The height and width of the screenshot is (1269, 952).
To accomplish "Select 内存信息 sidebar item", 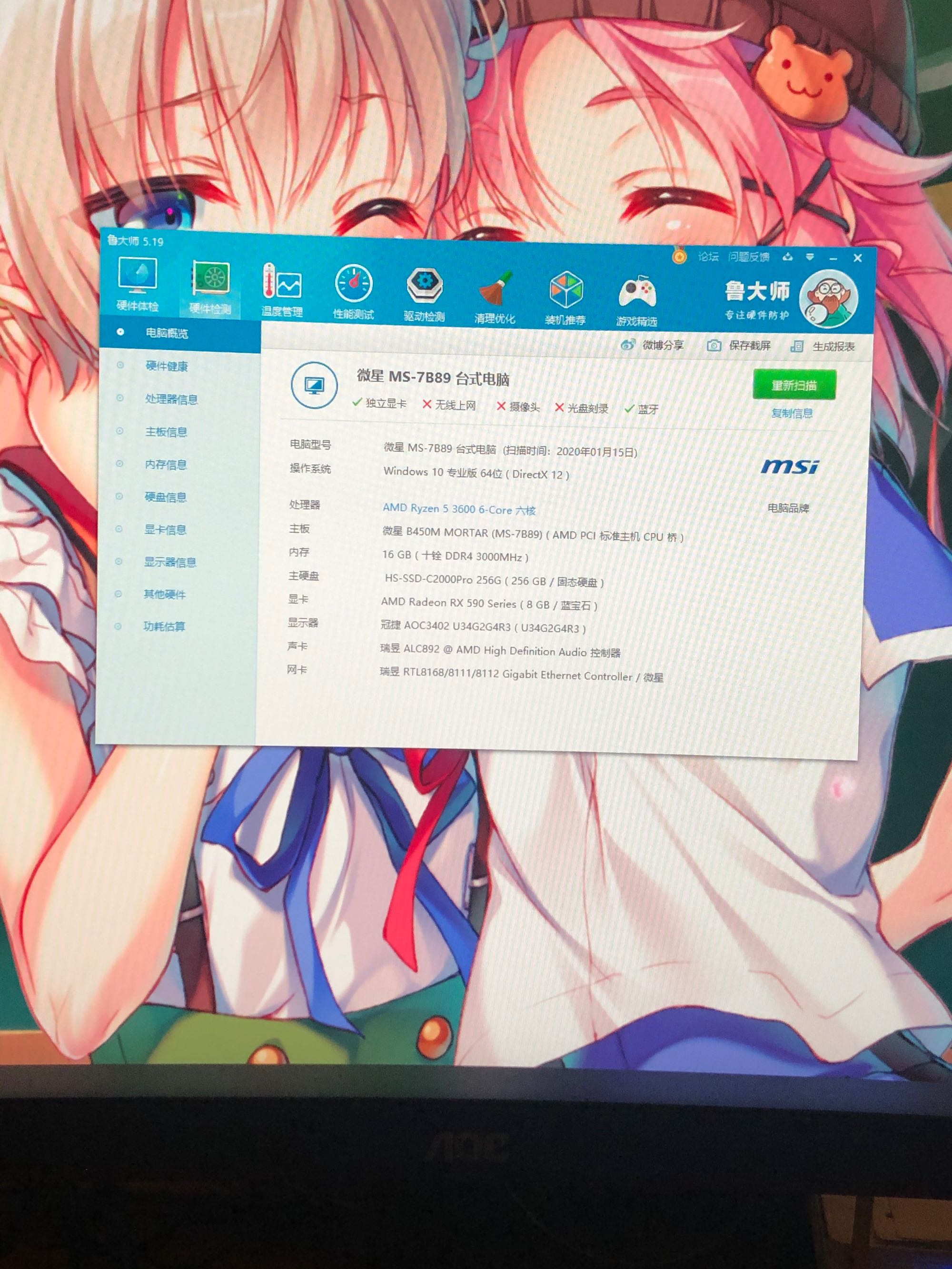I will point(165,465).
